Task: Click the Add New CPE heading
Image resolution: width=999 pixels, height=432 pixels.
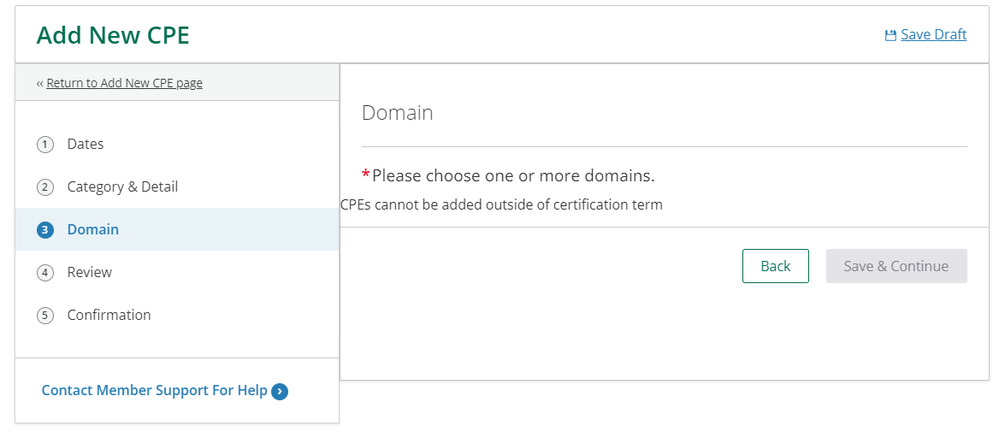Action: (x=113, y=36)
